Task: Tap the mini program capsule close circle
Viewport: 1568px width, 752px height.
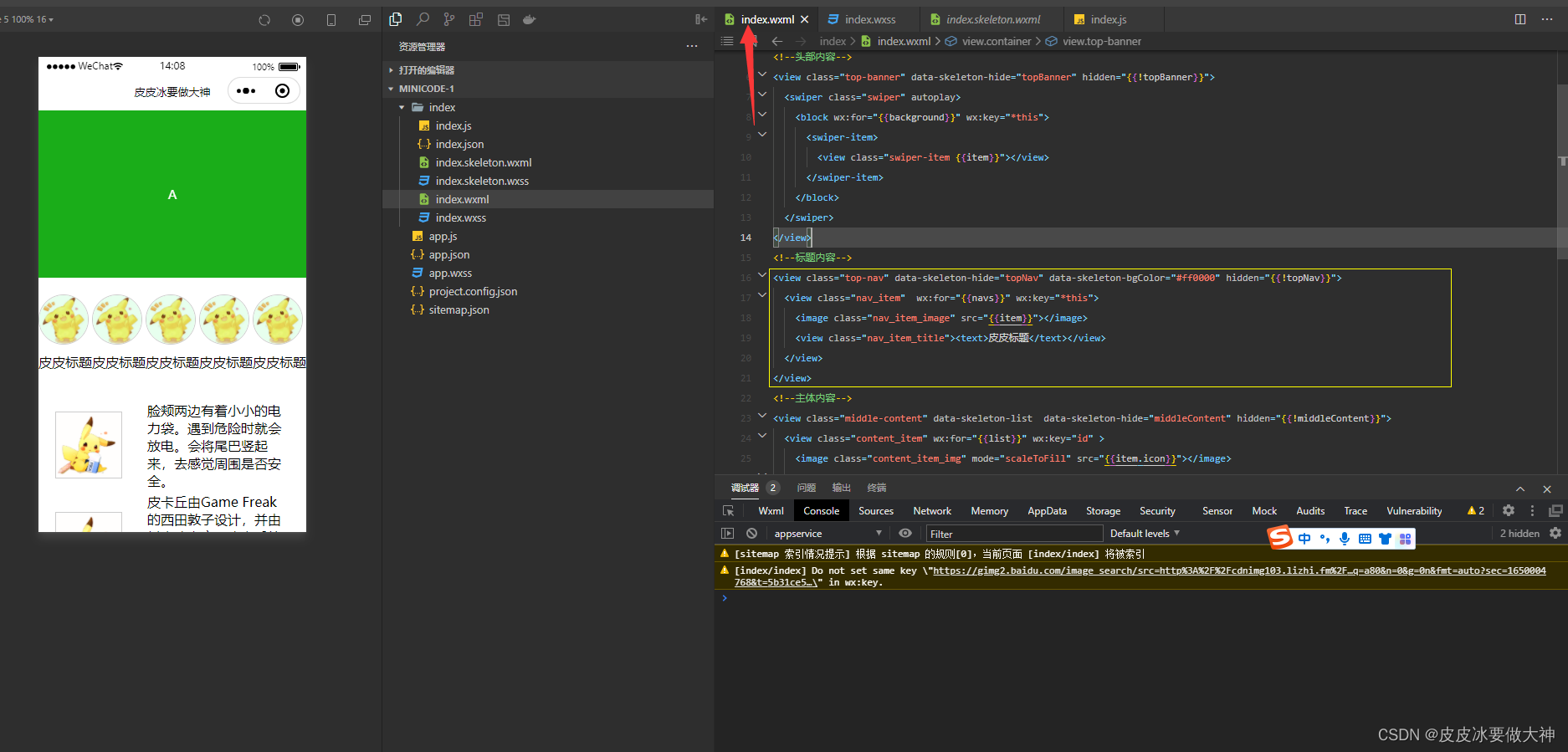Action: tap(283, 90)
